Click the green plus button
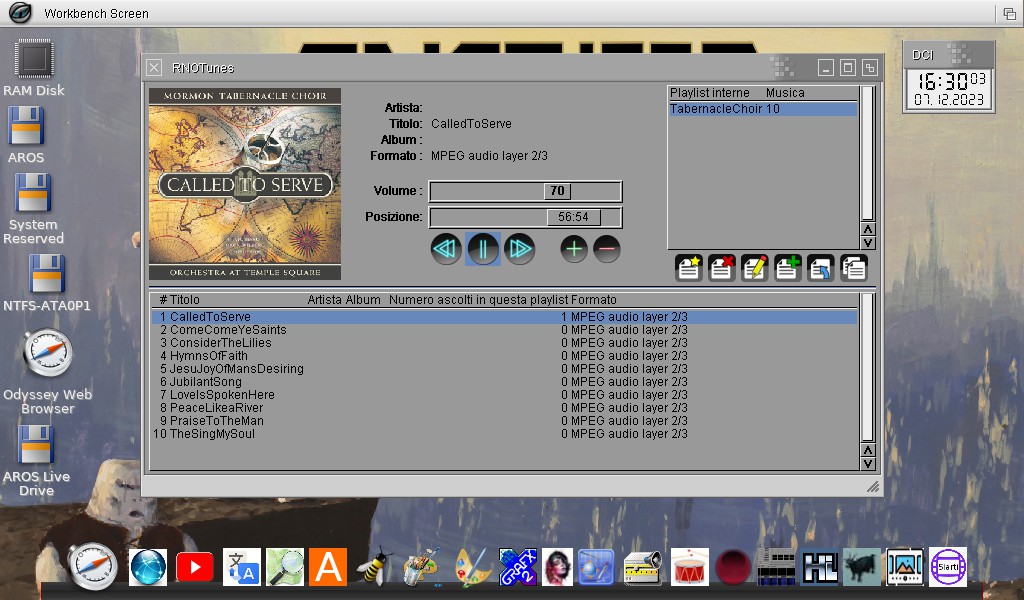 574,249
